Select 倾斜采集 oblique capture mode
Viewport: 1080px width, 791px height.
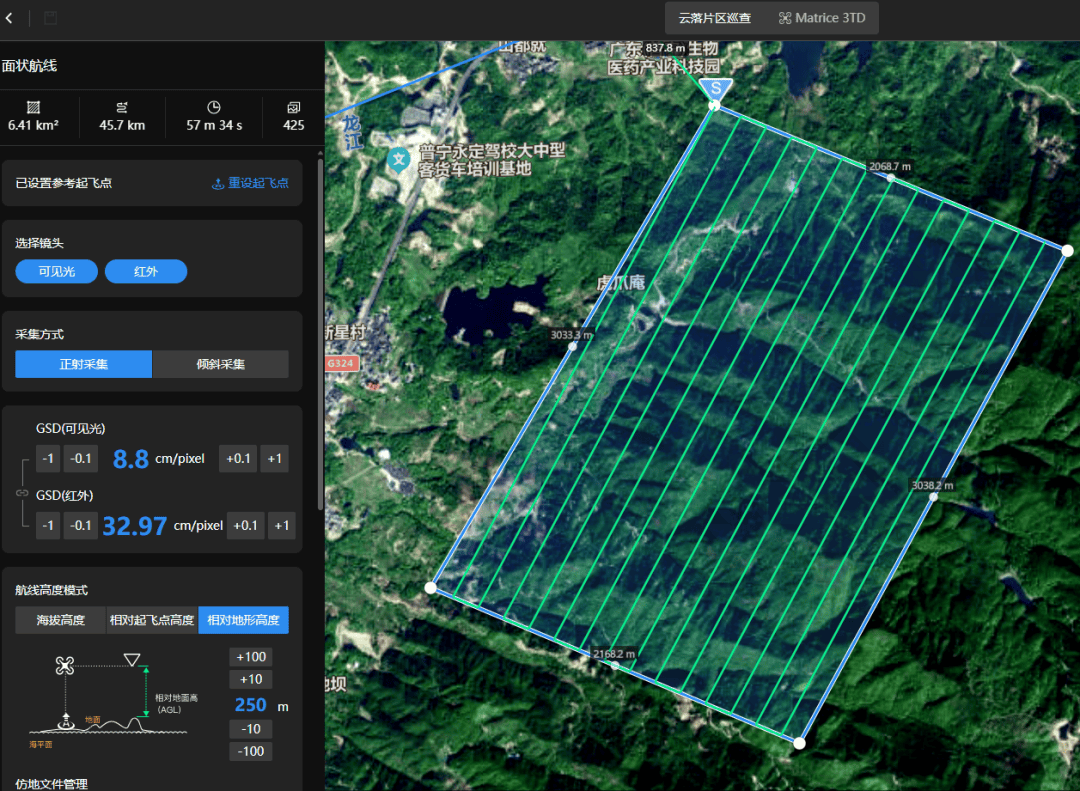(220, 364)
